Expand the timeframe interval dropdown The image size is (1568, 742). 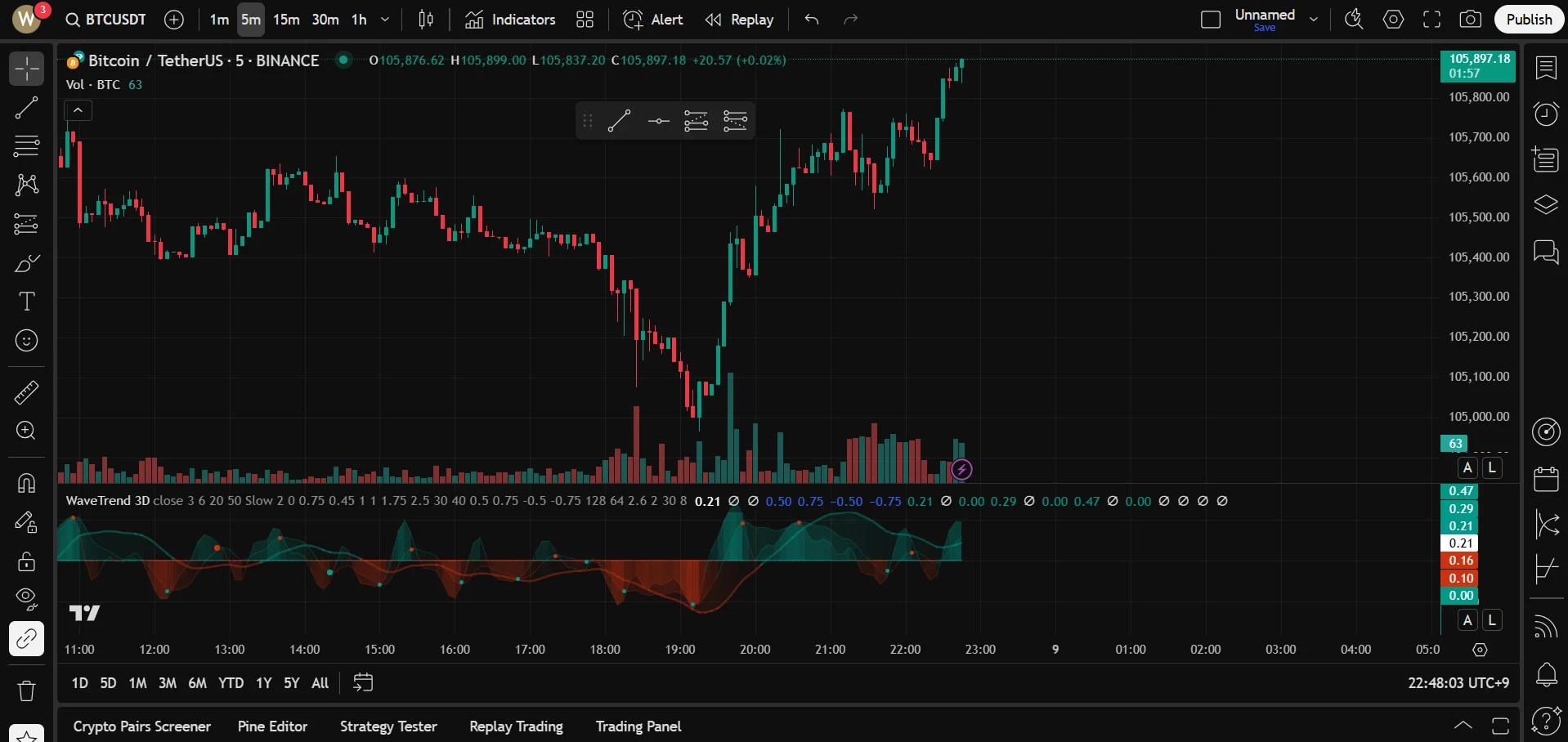coord(385,20)
